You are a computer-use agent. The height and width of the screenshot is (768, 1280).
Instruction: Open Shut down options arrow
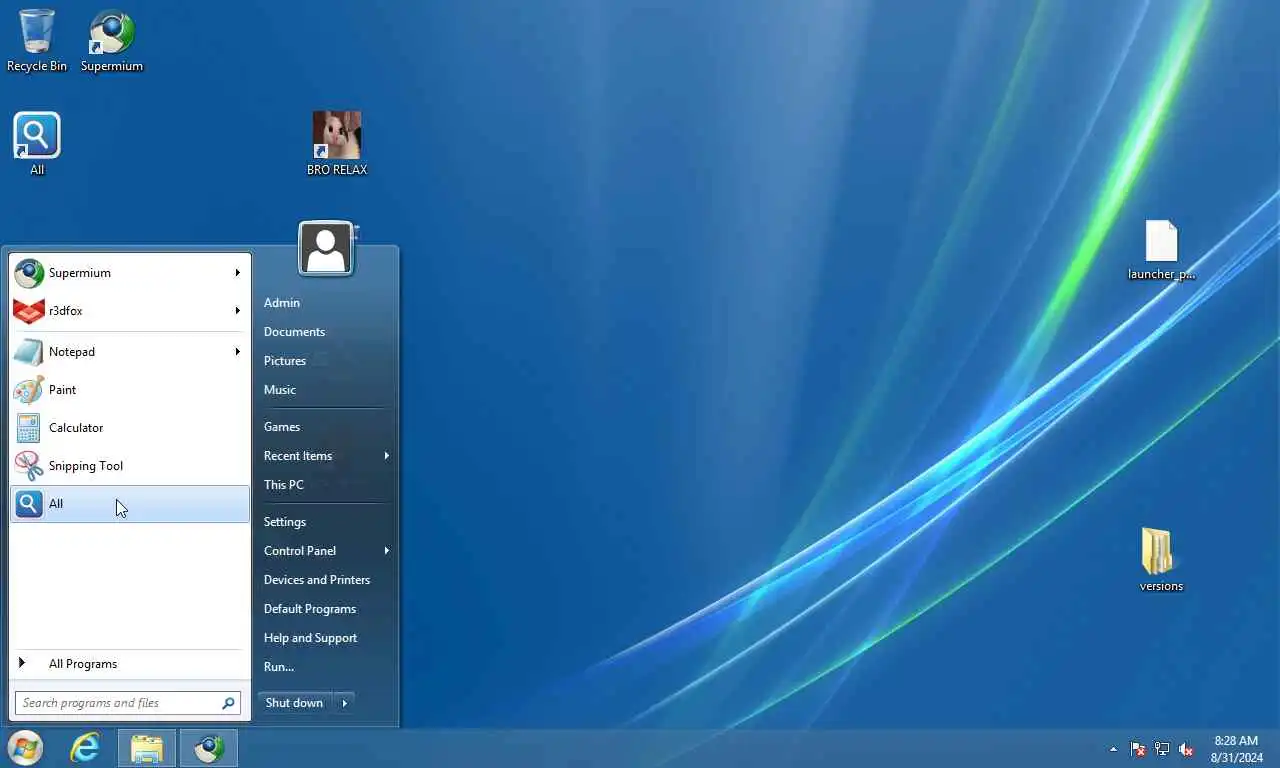tap(344, 703)
